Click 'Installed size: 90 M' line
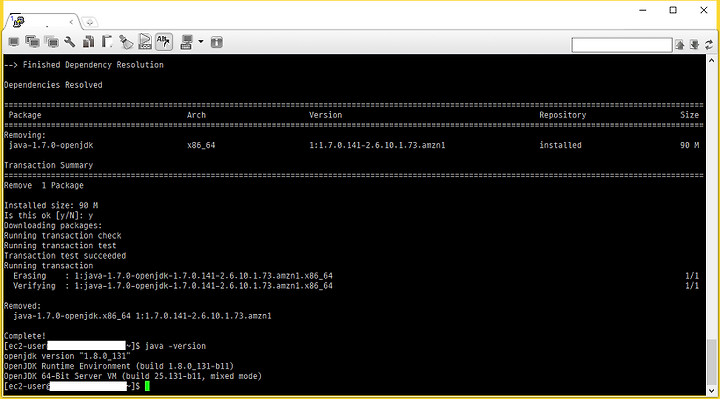 pos(51,205)
